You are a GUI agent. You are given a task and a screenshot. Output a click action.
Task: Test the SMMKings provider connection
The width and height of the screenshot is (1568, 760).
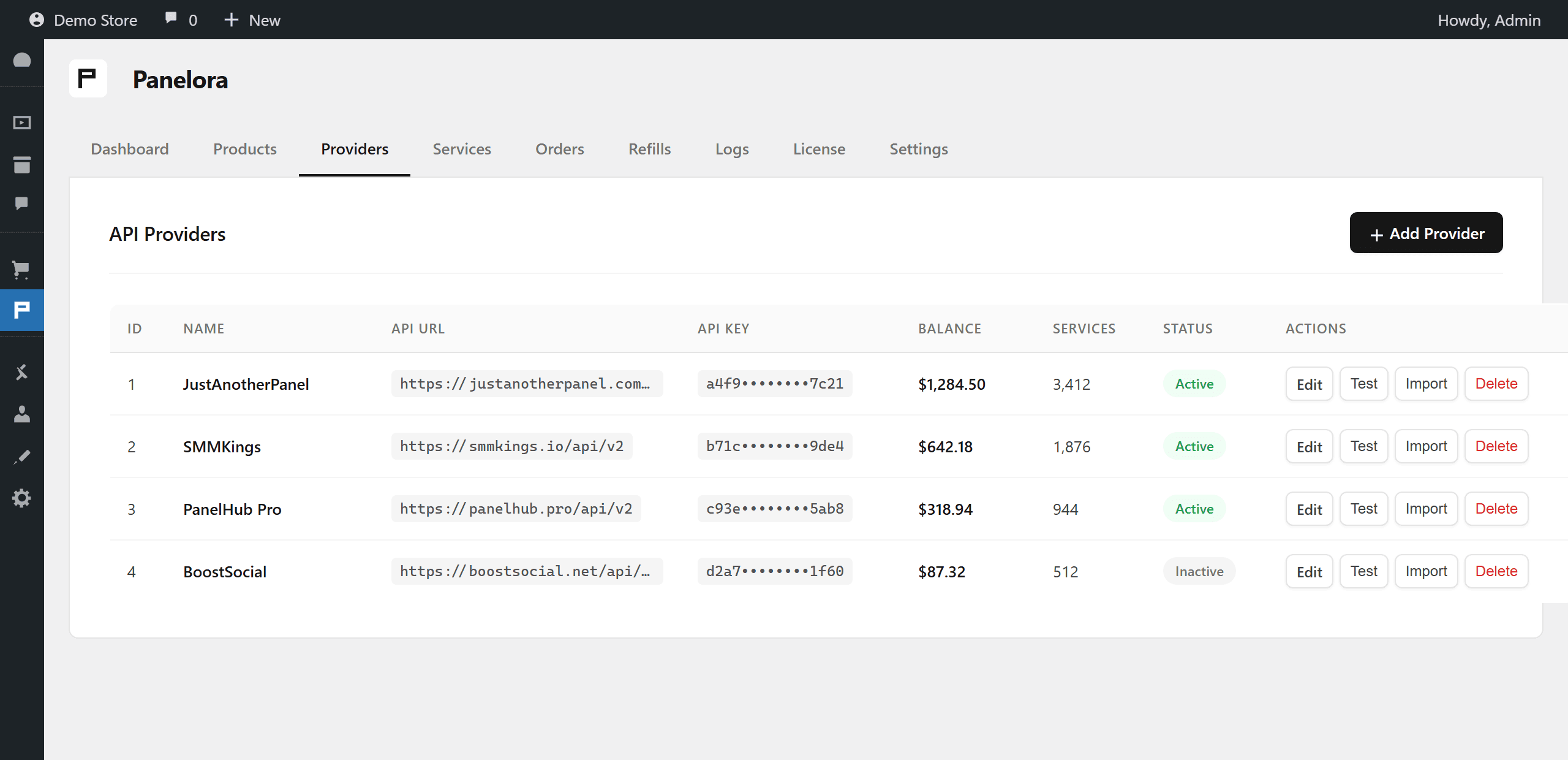coord(1364,447)
